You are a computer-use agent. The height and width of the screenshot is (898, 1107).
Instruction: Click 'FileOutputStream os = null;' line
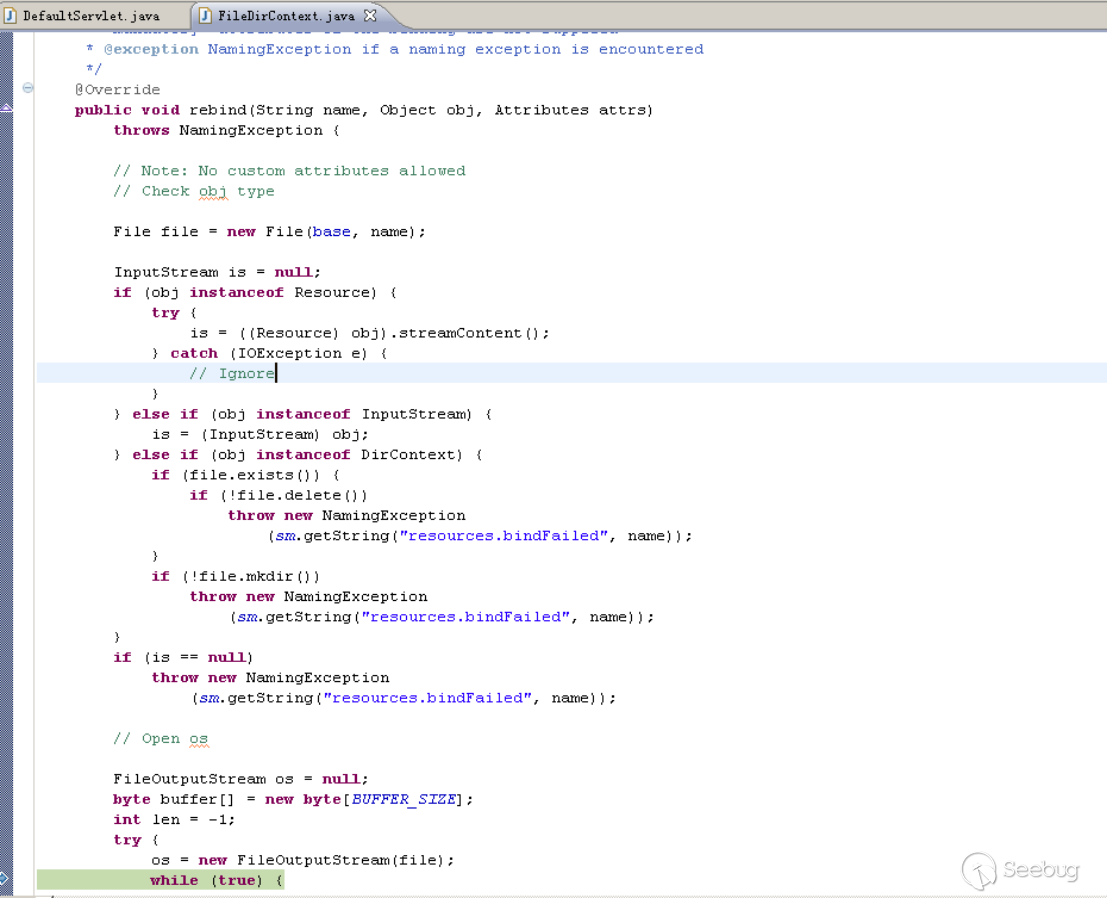[x=240, y=779]
